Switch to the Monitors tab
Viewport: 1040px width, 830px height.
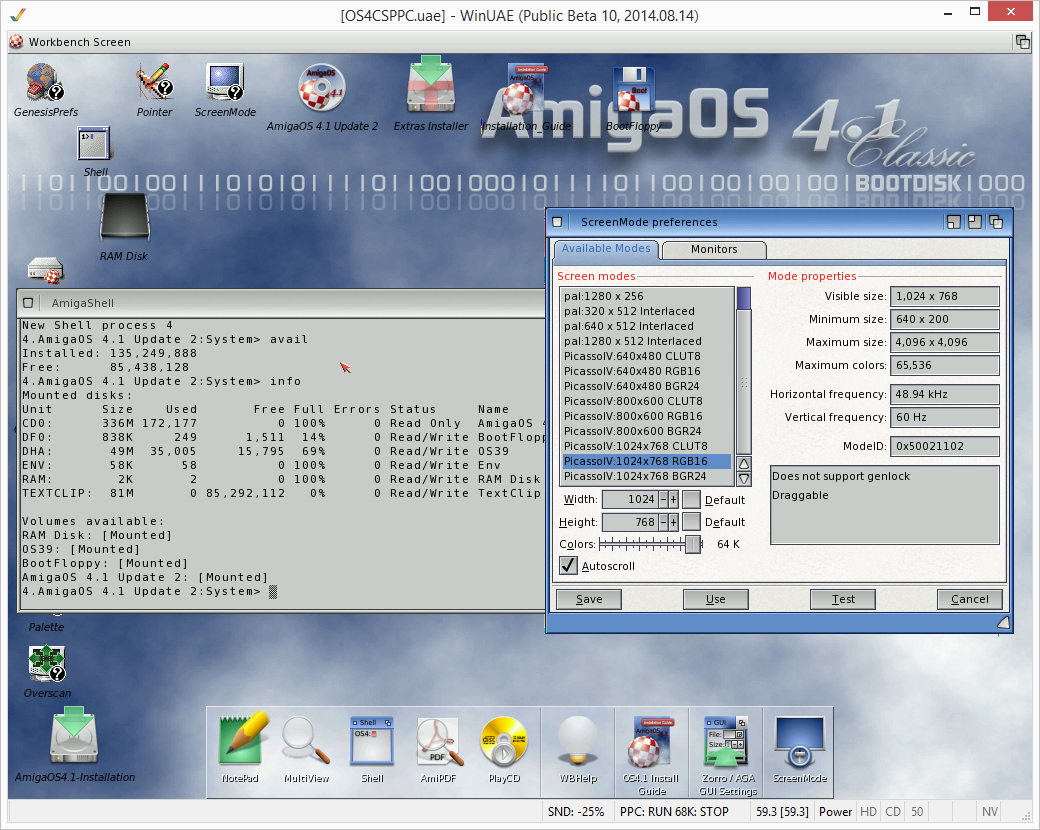tap(713, 249)
